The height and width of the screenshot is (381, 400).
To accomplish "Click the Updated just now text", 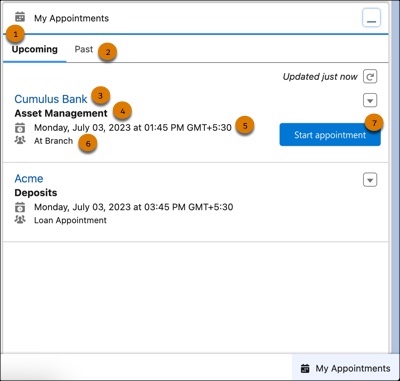I will 320,77.
